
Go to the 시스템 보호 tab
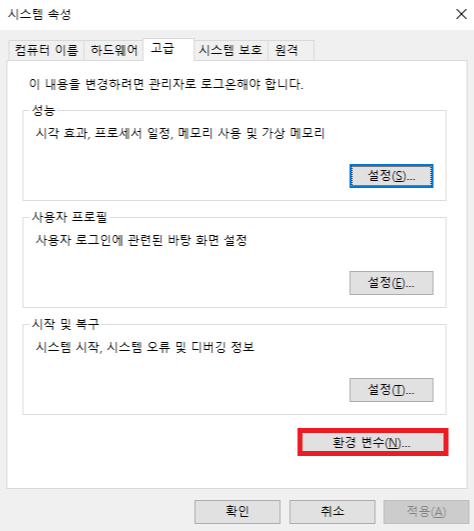(231, 50)
